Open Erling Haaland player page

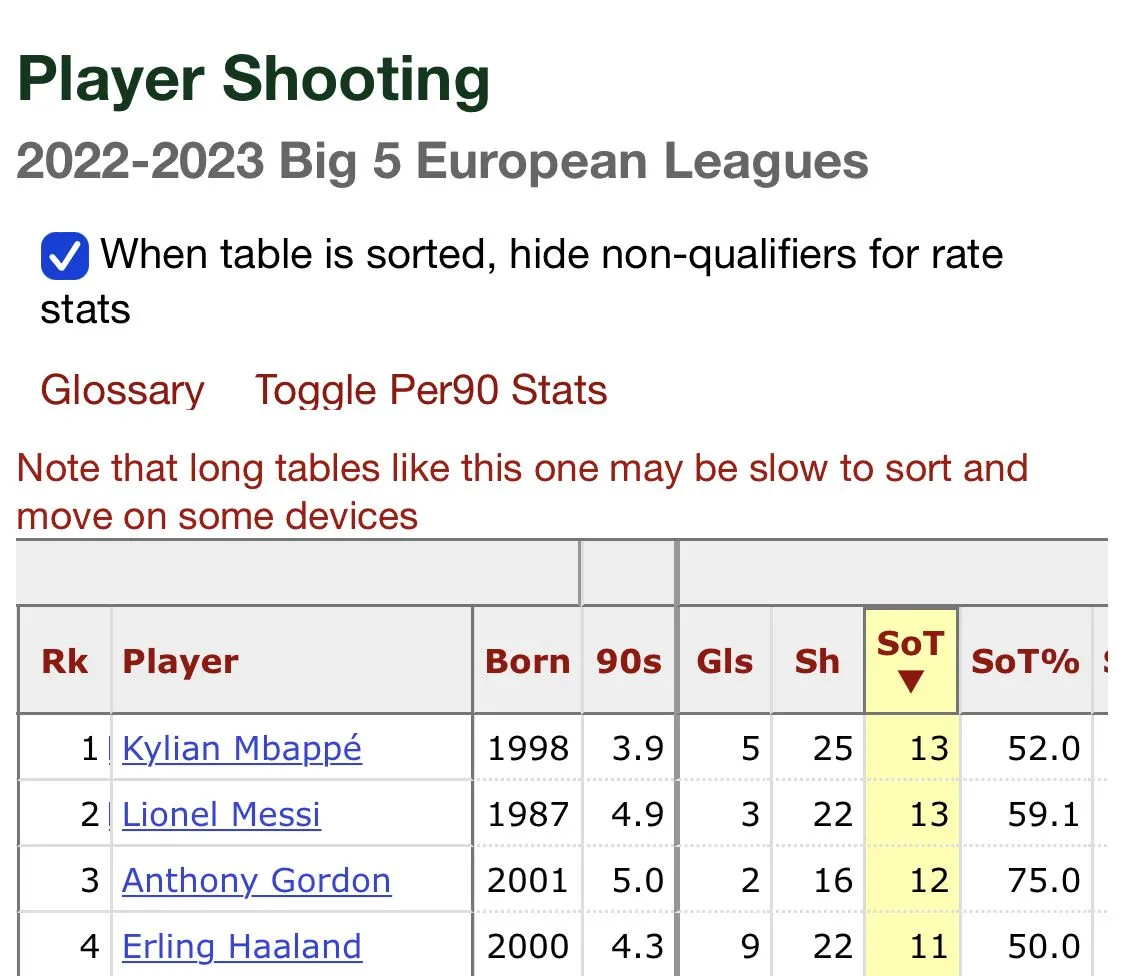[241, 946]
